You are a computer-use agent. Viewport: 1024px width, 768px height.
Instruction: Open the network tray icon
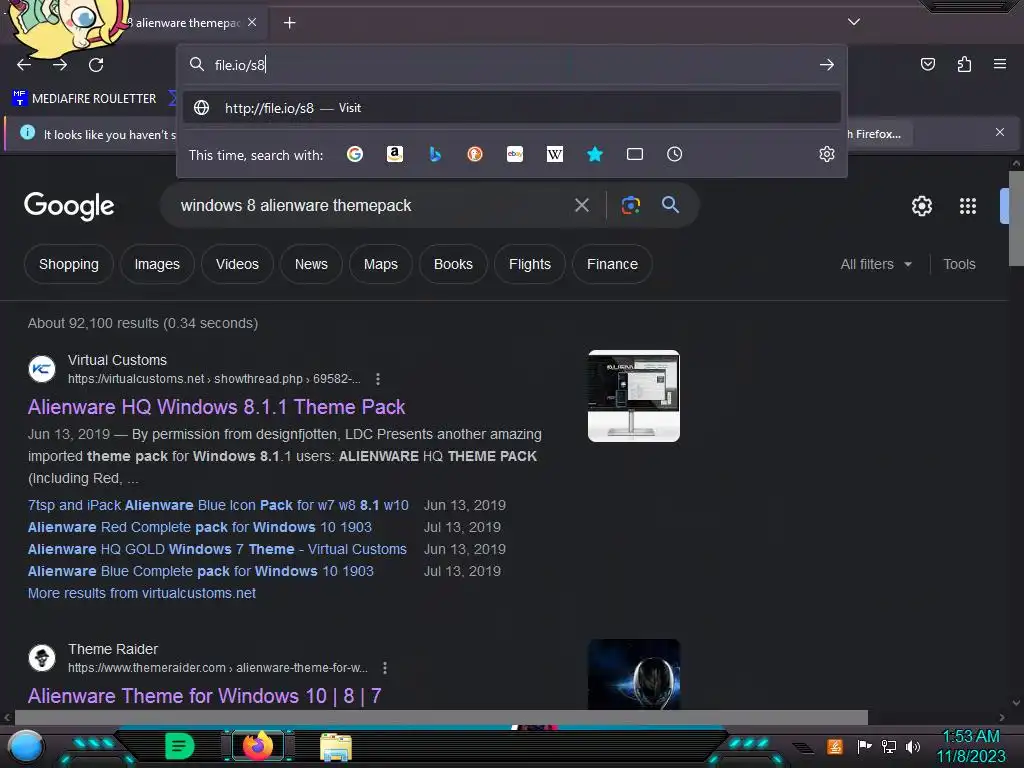point(889,746)
